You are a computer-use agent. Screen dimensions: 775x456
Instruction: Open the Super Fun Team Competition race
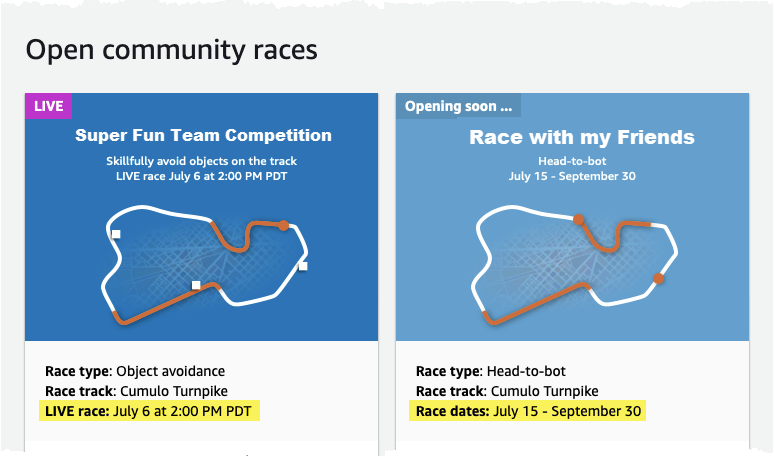203,136
